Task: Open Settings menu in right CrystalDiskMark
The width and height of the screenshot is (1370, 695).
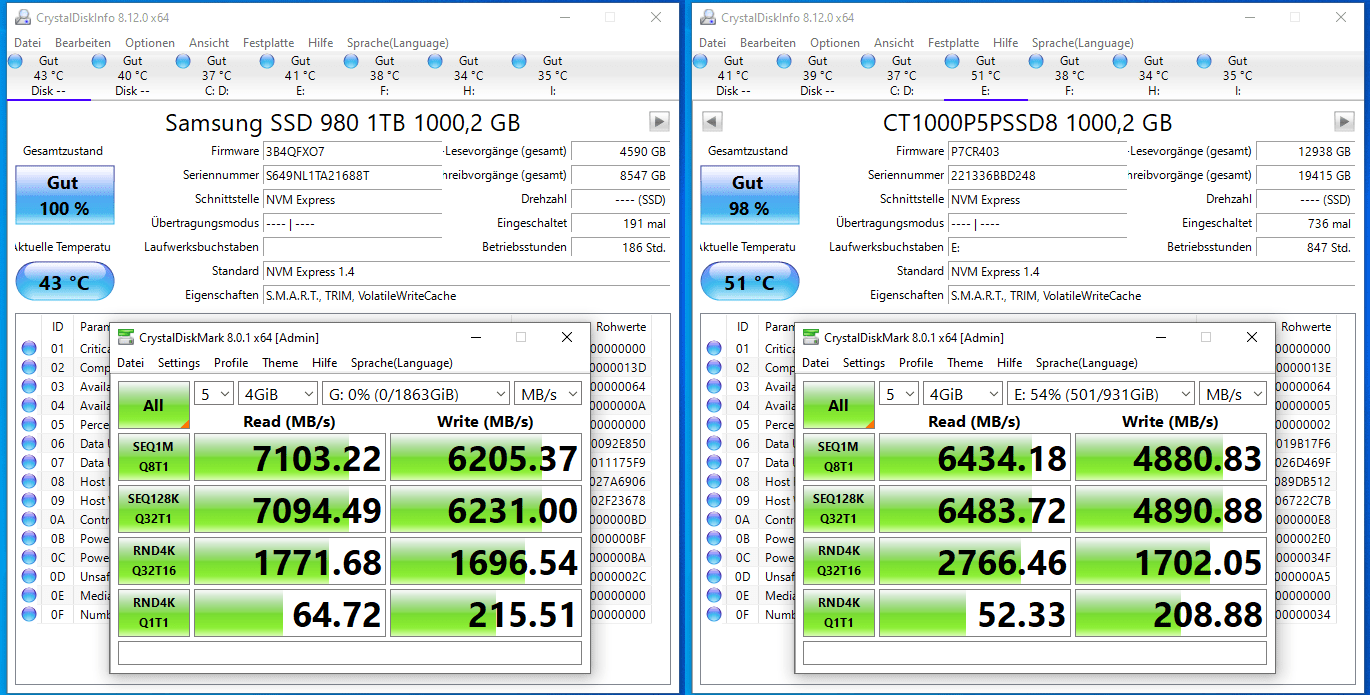Action: tap(864, 363)
